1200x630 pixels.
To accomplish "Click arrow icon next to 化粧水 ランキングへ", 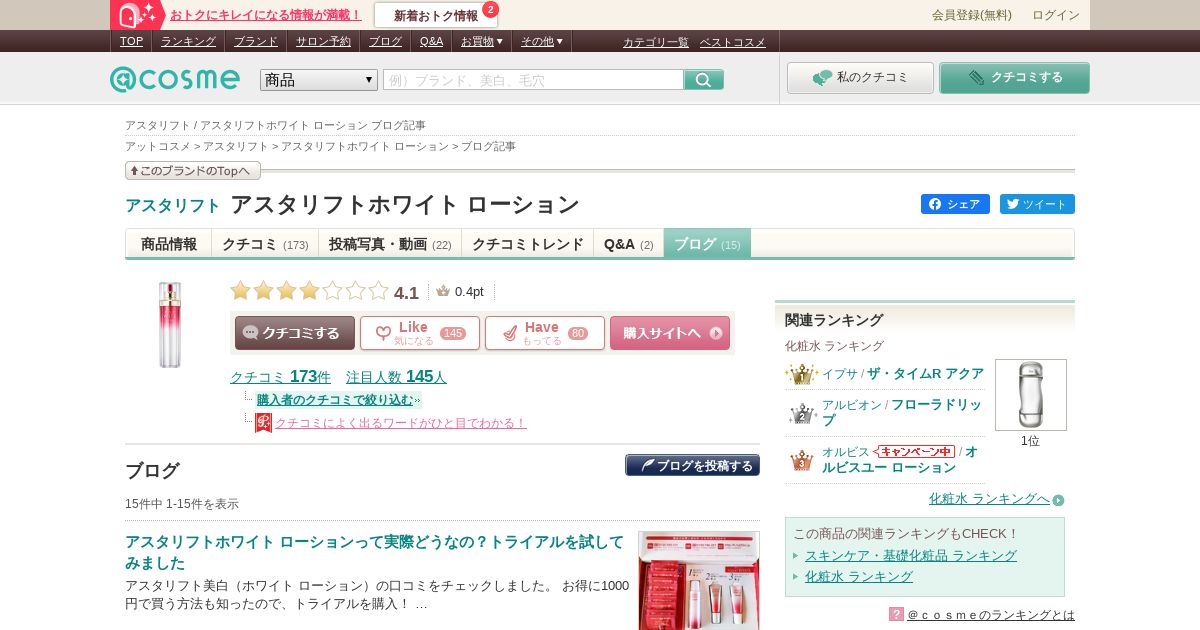I will point(1058,500).
